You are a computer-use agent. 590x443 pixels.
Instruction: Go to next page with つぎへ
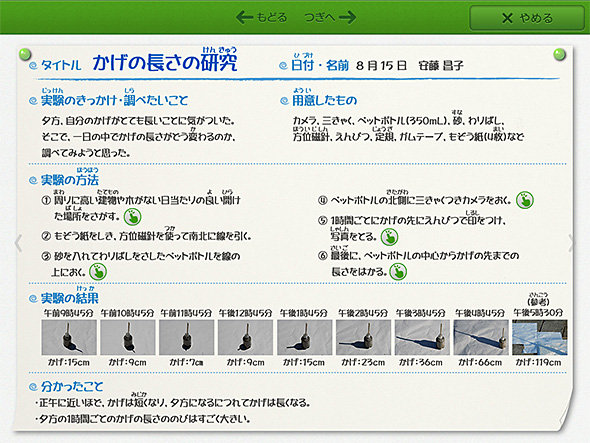330,17
